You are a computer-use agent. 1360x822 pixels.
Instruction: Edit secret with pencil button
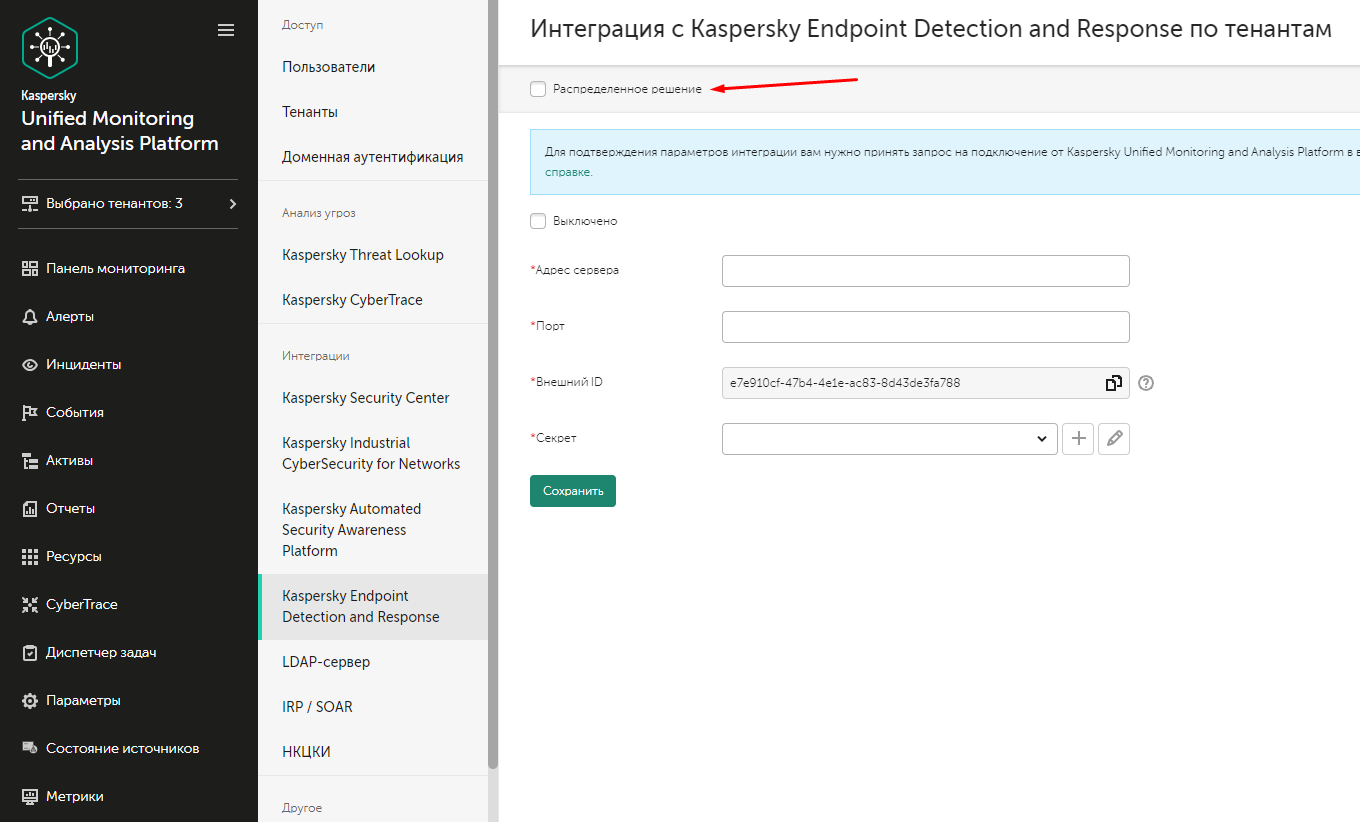(1114, 438)
